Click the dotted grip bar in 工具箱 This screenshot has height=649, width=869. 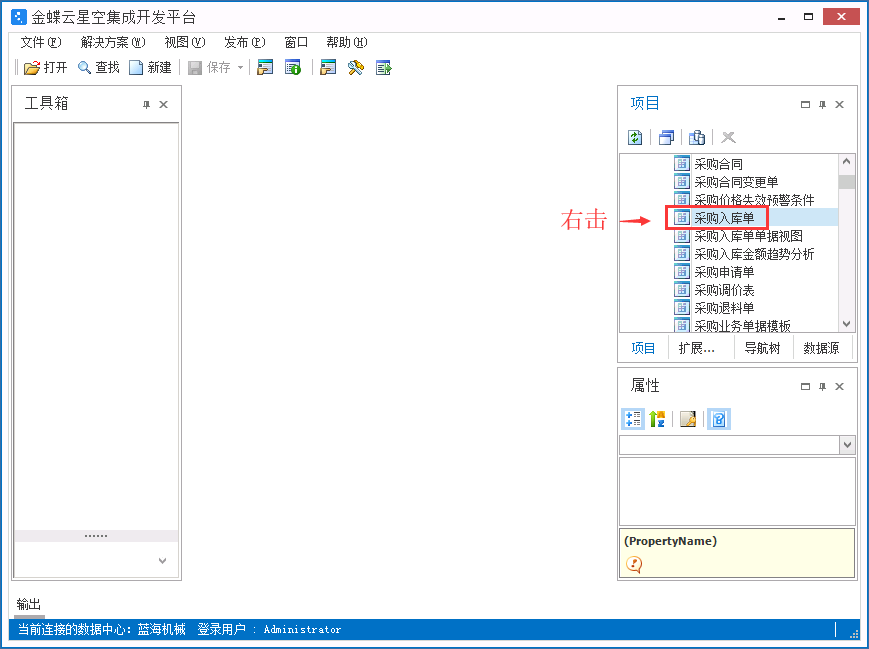pos(96,536)
